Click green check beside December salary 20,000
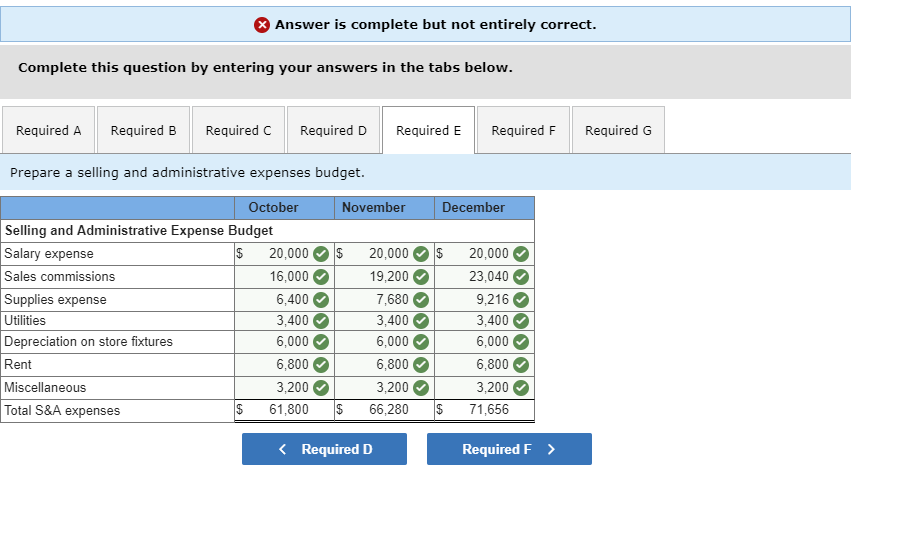904x538 pixels. pos(521,254)
